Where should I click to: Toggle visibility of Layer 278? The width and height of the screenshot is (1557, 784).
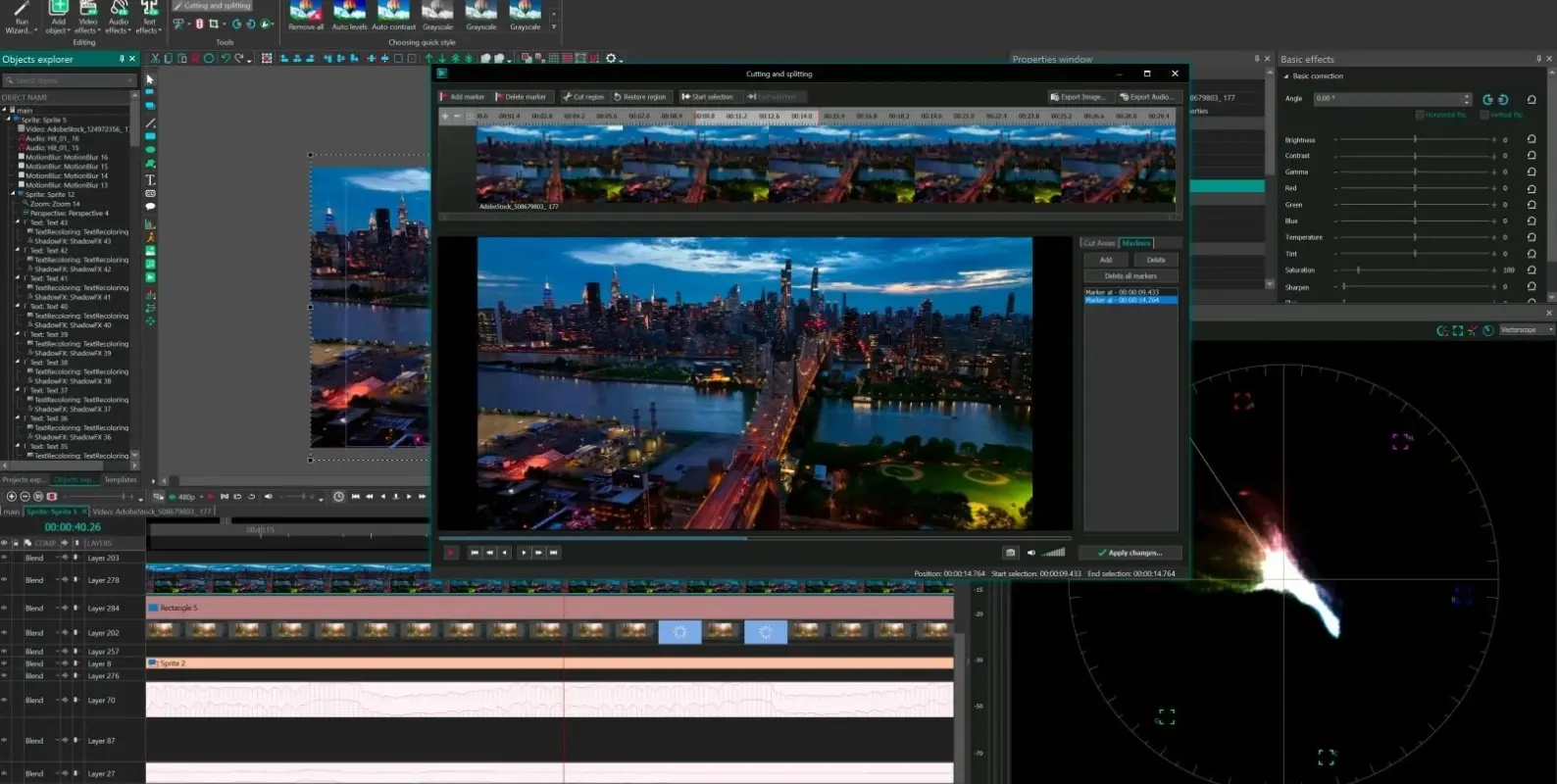[5, 580]
